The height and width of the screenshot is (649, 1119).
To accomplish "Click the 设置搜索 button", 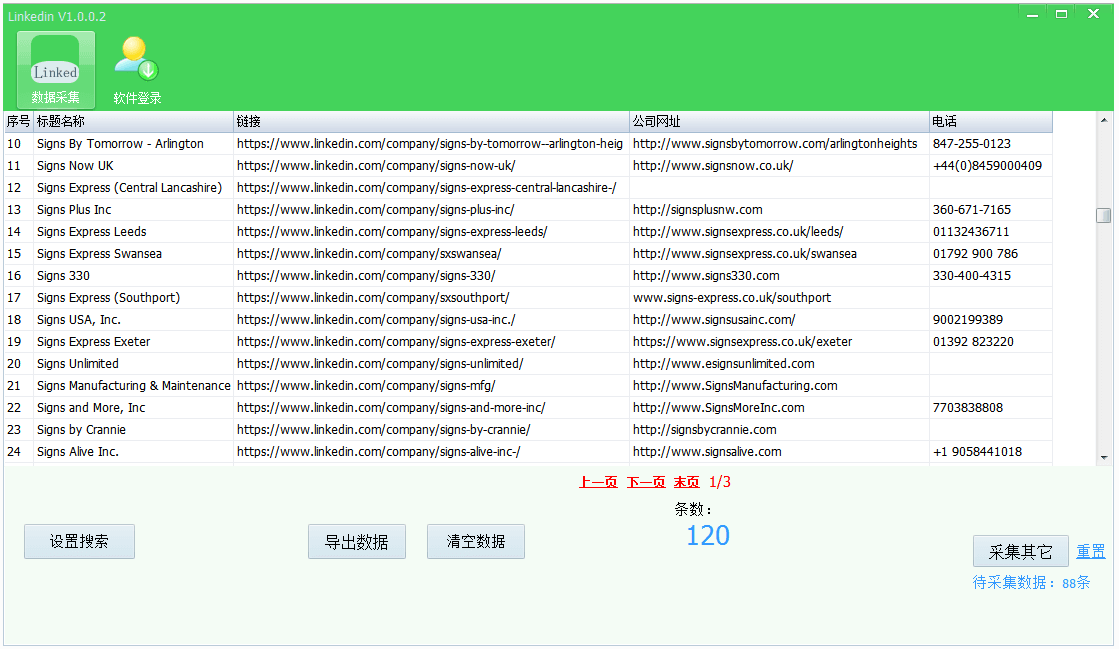I will (79, 541).
